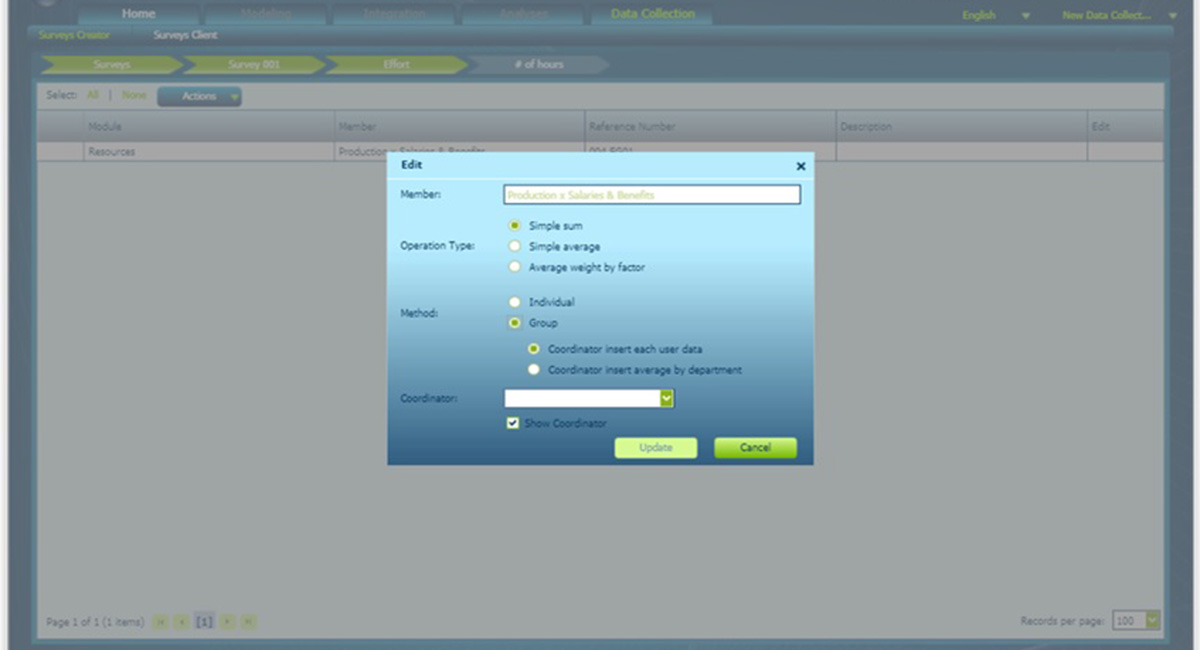The height and width of the screenshot is (650, 1200).
Task: Uncheck the Show Coordinator checkbox
Action: pos(513,423)
